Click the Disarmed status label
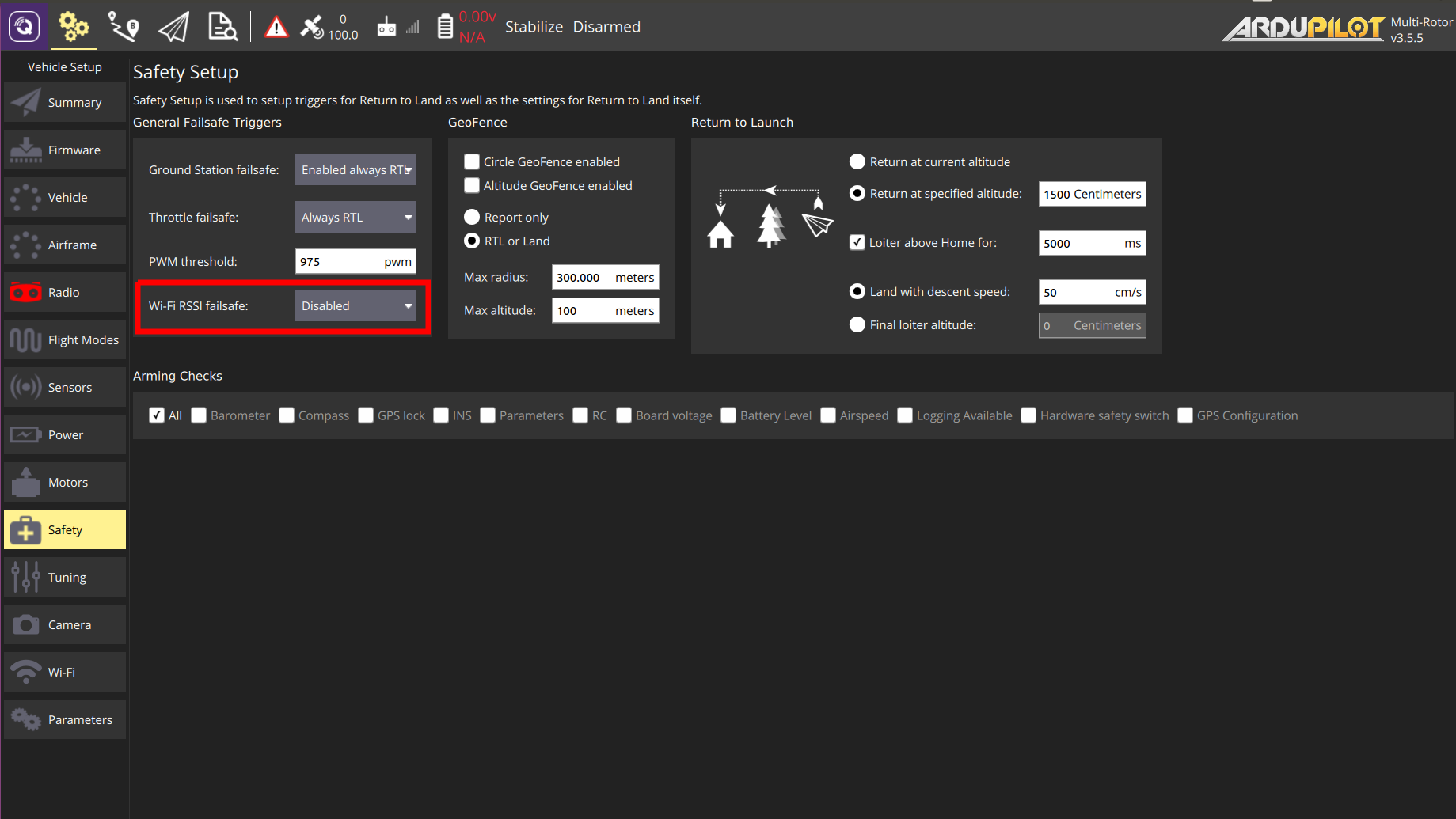Image resolution: width=1456 pixels, height=819 pixels. click(606, 26)
